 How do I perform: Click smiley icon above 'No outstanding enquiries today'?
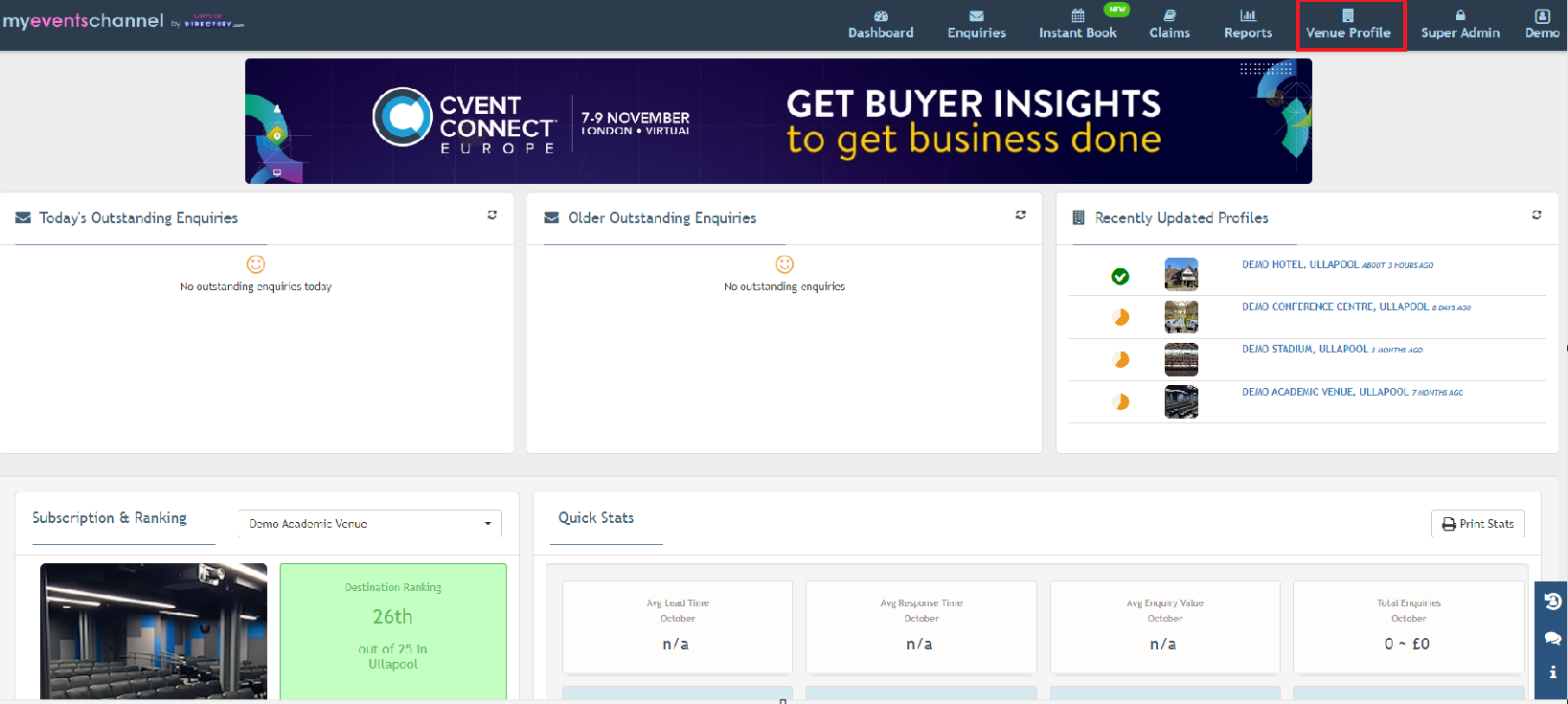[x=256, y=264]
